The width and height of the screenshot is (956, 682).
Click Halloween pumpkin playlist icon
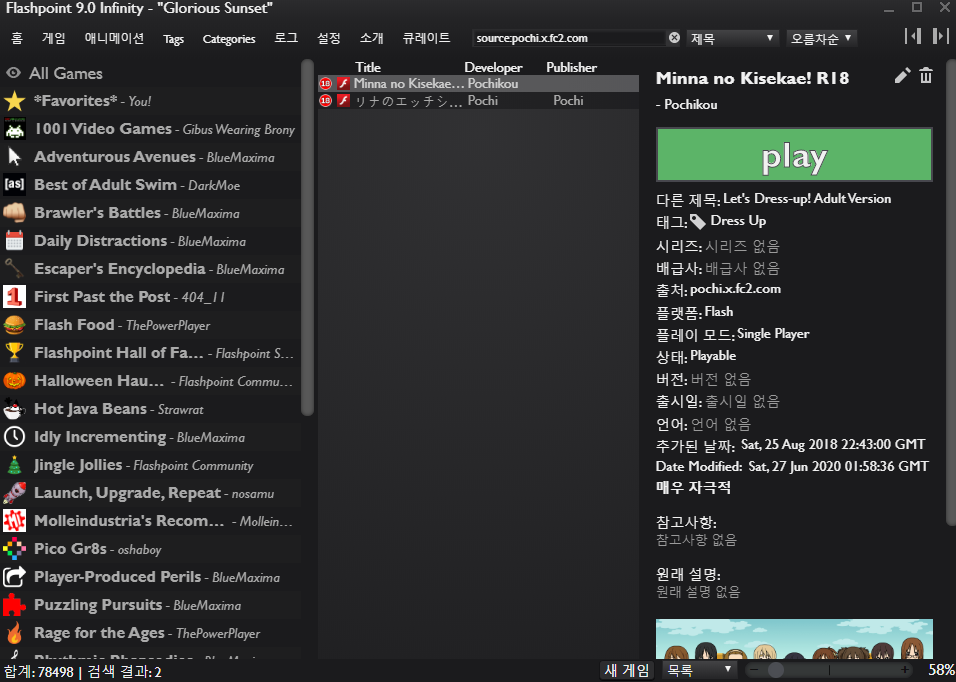click(15, 381)
